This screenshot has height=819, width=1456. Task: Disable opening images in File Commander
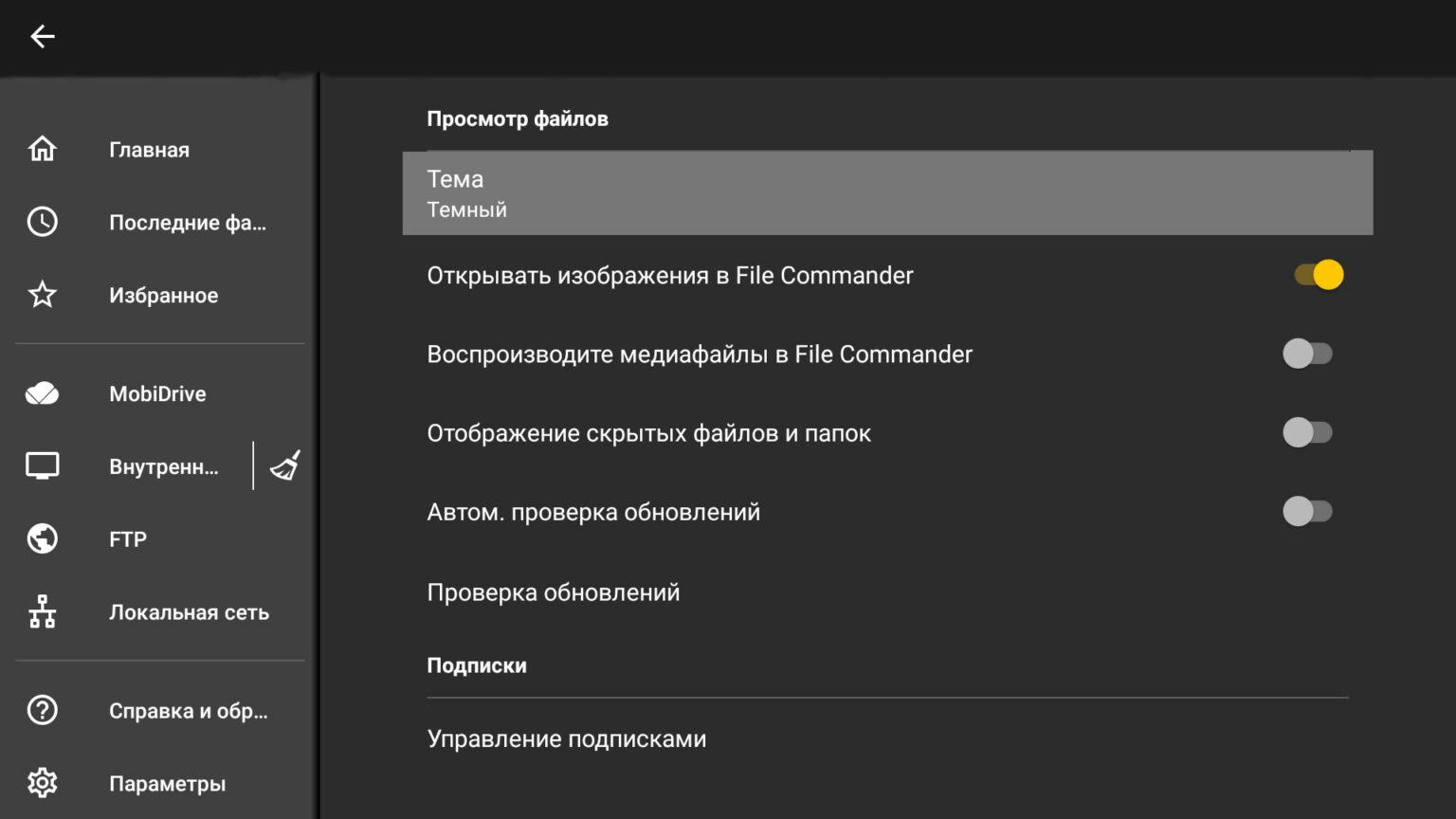[1319, 275]
